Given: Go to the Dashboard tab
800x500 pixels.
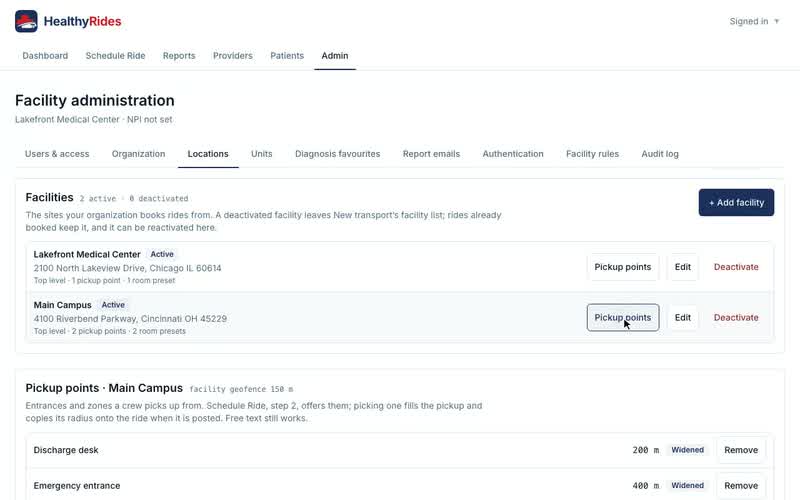Looking at the screenshot, I should click(x=45, y=56).
